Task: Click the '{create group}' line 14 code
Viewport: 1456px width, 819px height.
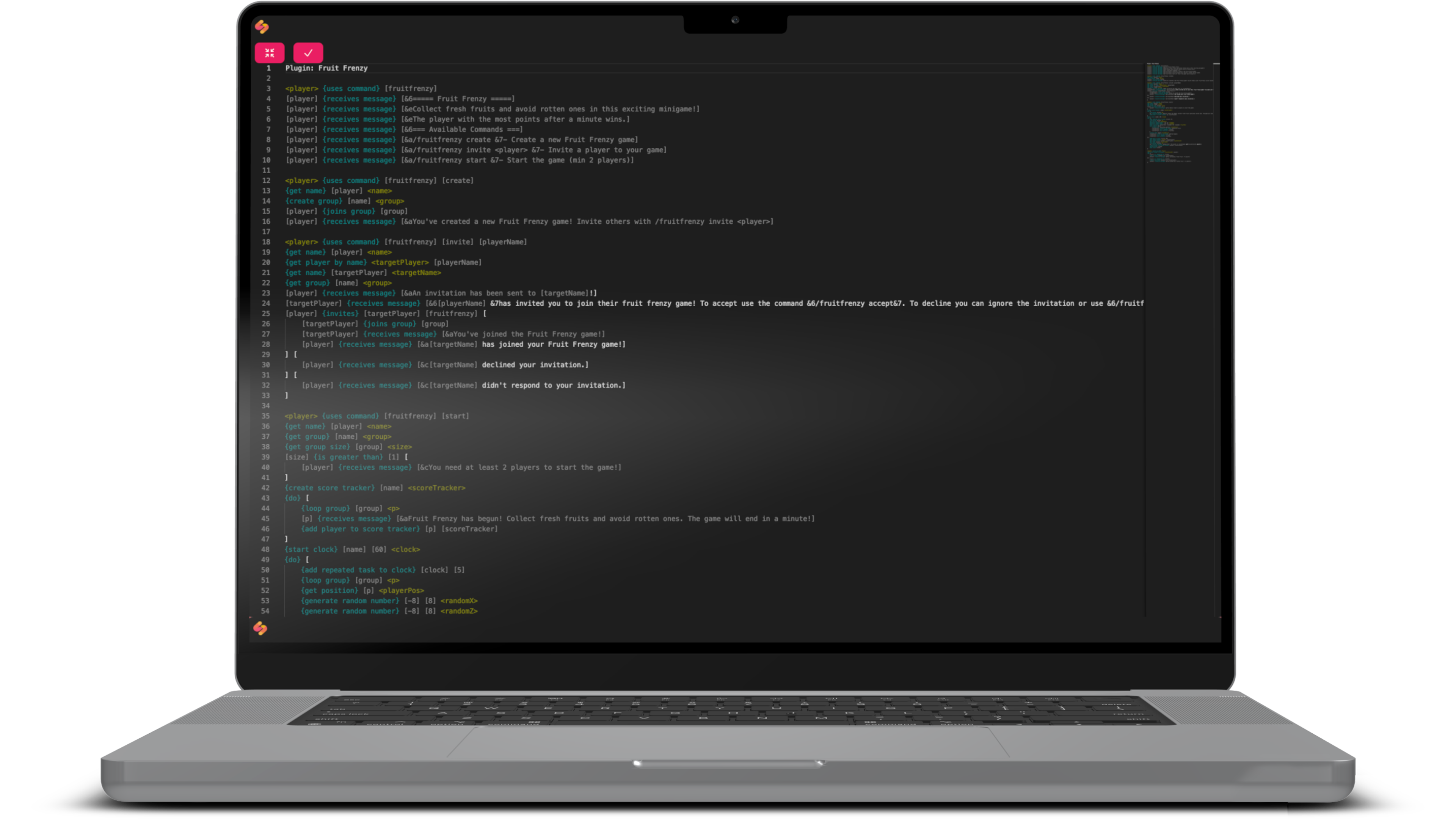Action: (314, 201)
